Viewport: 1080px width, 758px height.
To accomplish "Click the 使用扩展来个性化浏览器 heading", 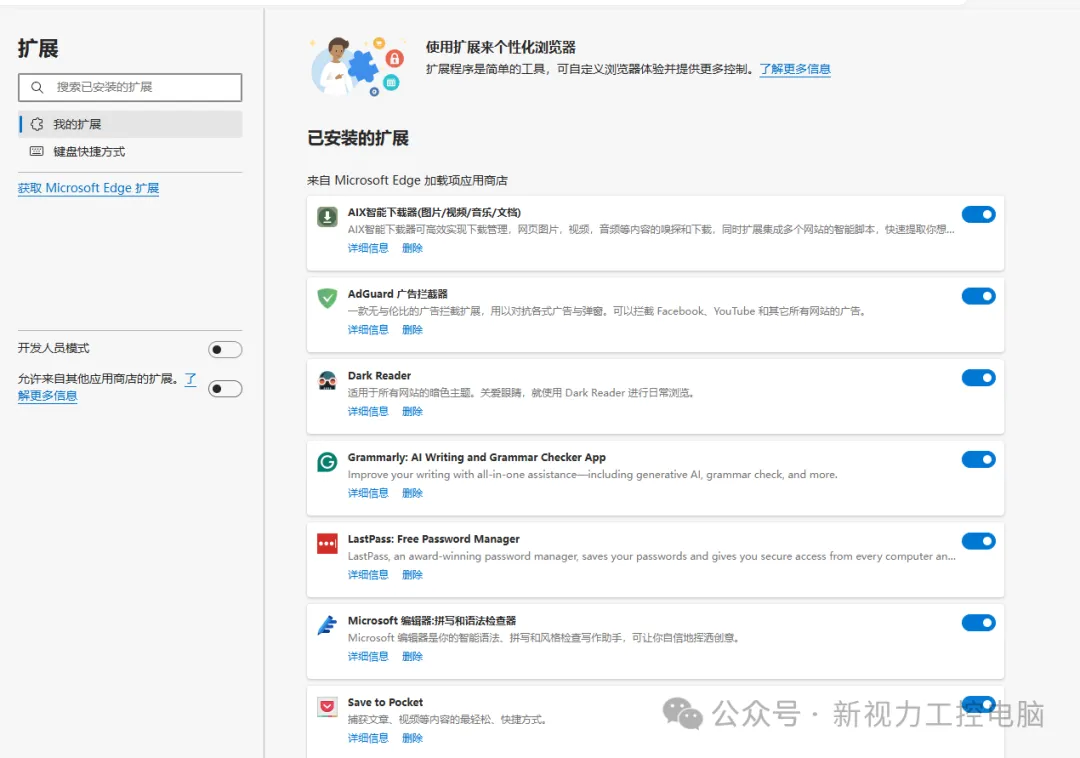I will [x=500, y=47].
